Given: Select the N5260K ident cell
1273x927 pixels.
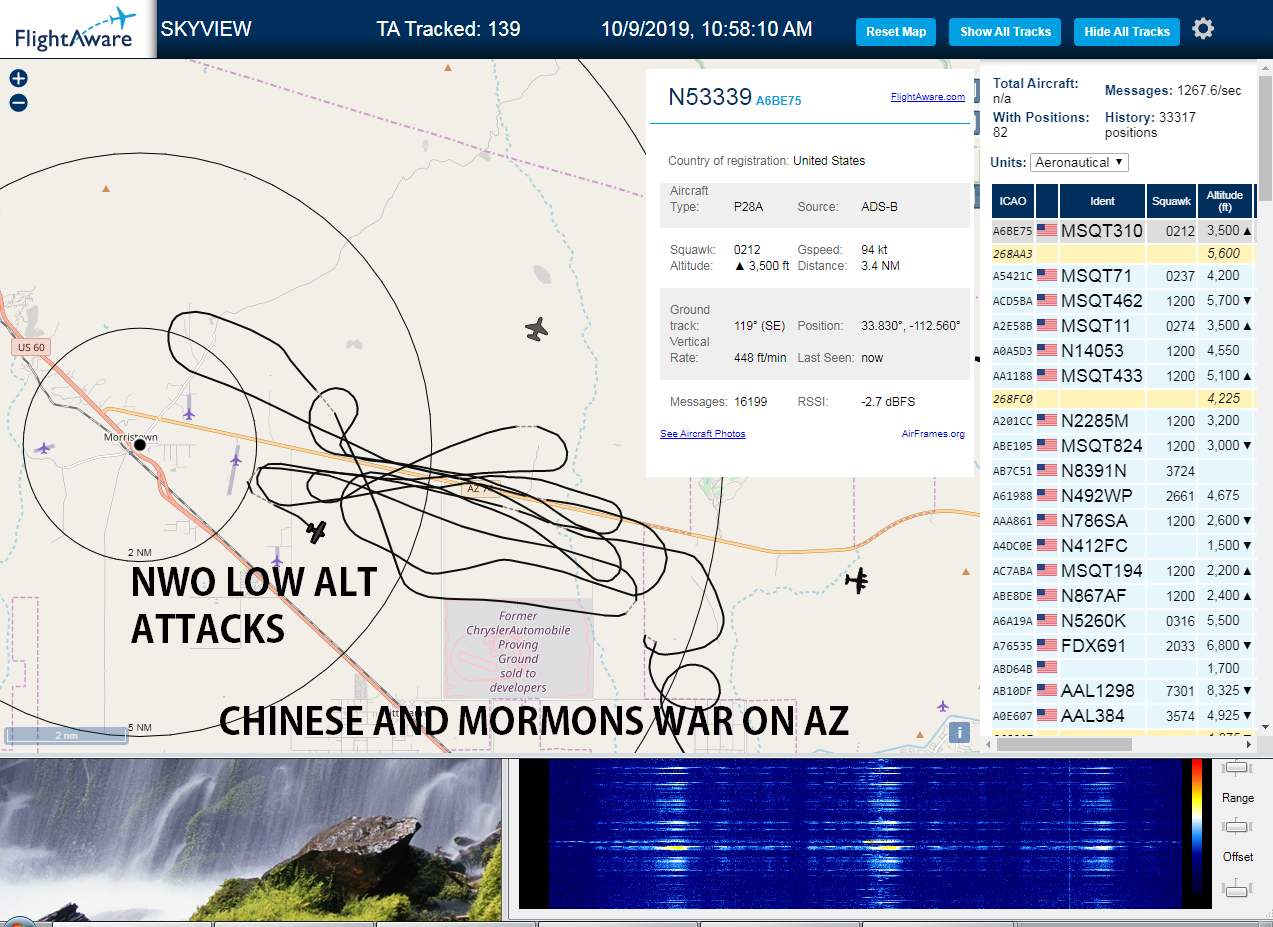Looking at the screenshot, I should click(1102, 620).
